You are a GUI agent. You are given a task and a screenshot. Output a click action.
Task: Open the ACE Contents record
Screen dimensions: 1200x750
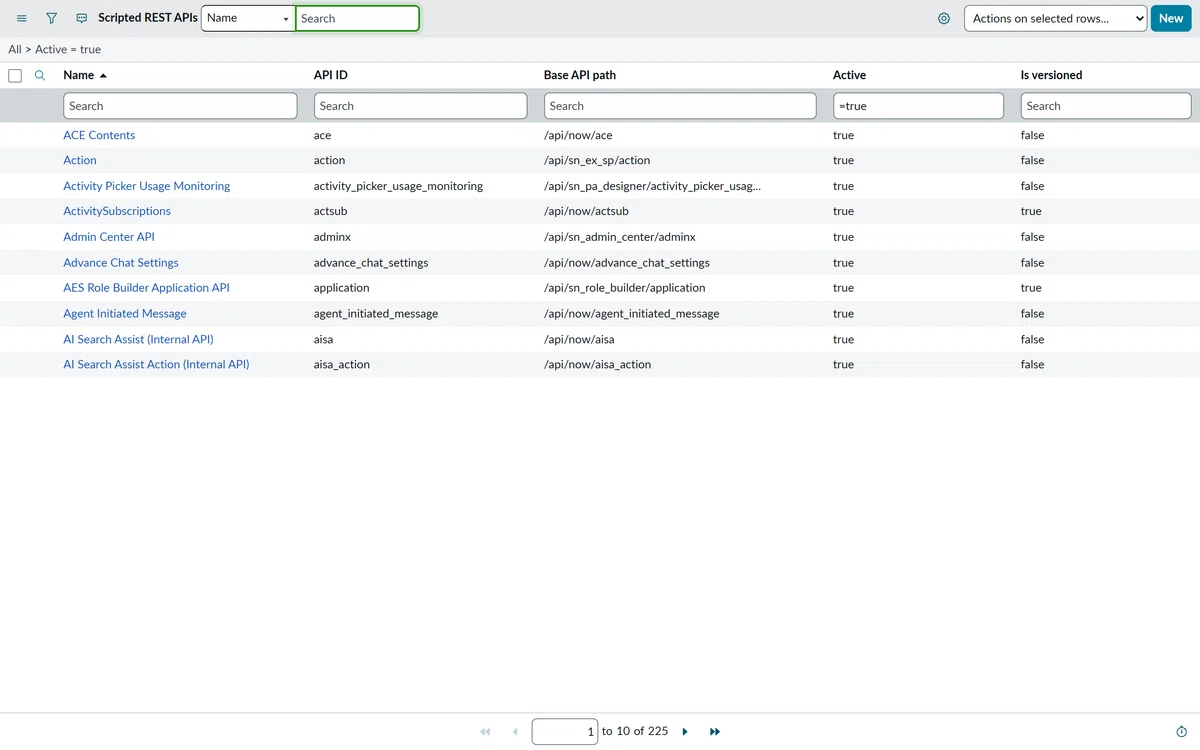coord(99,135)
